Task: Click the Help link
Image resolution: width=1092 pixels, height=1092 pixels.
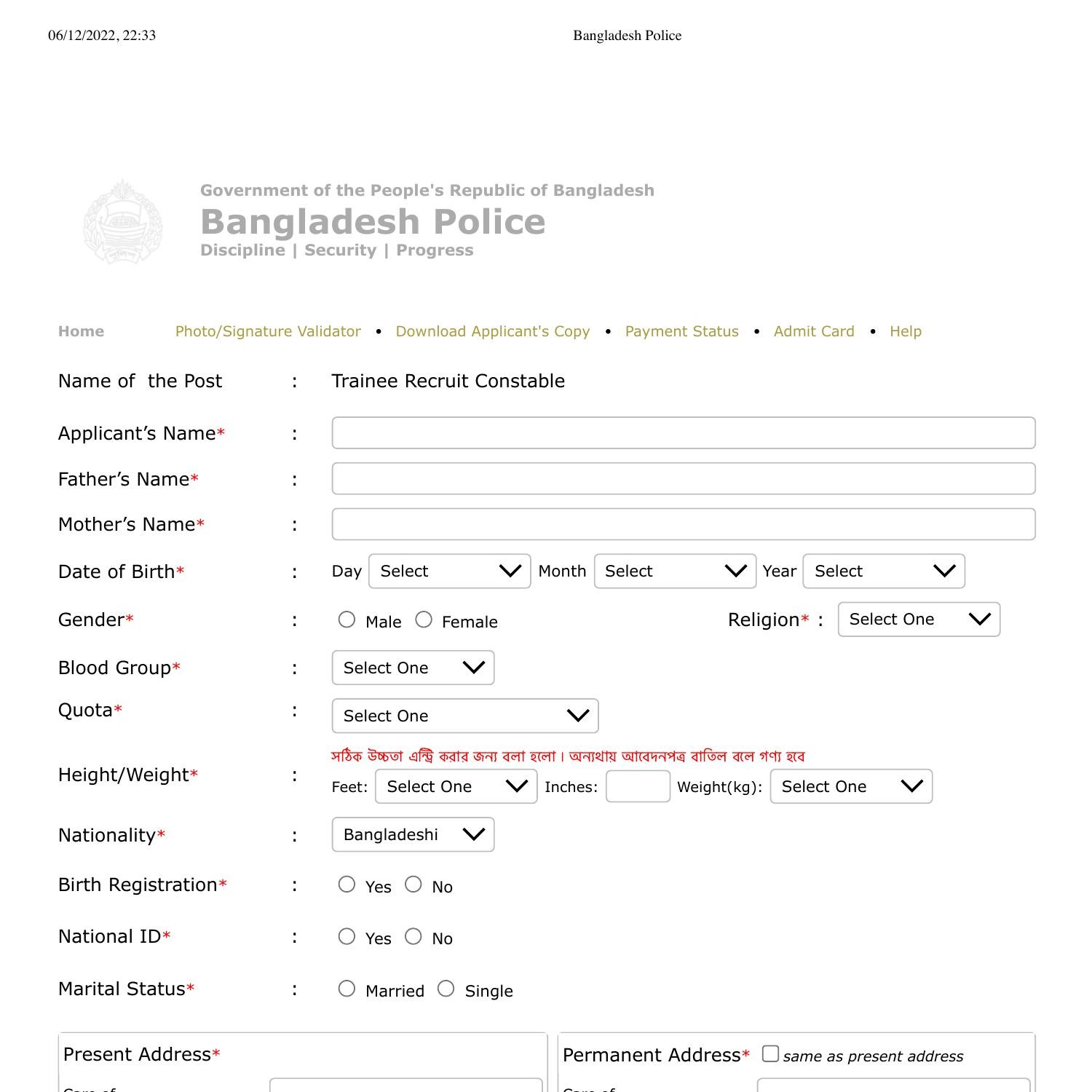Action: (905, 331)
